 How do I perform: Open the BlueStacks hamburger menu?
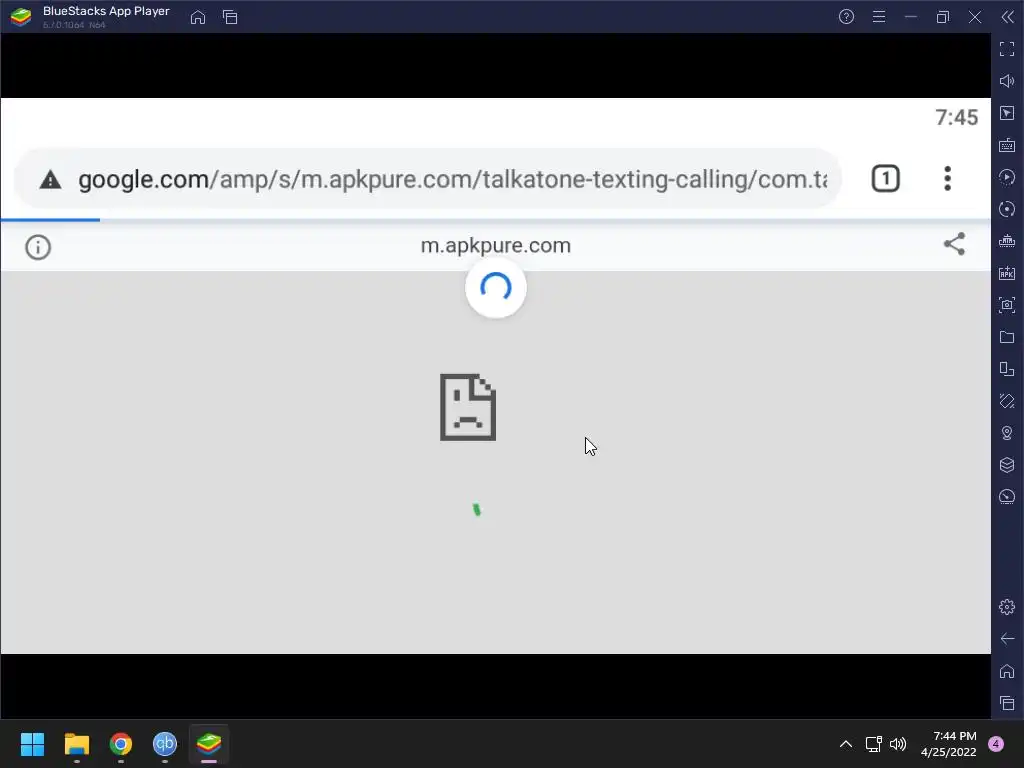pos(879,17)
